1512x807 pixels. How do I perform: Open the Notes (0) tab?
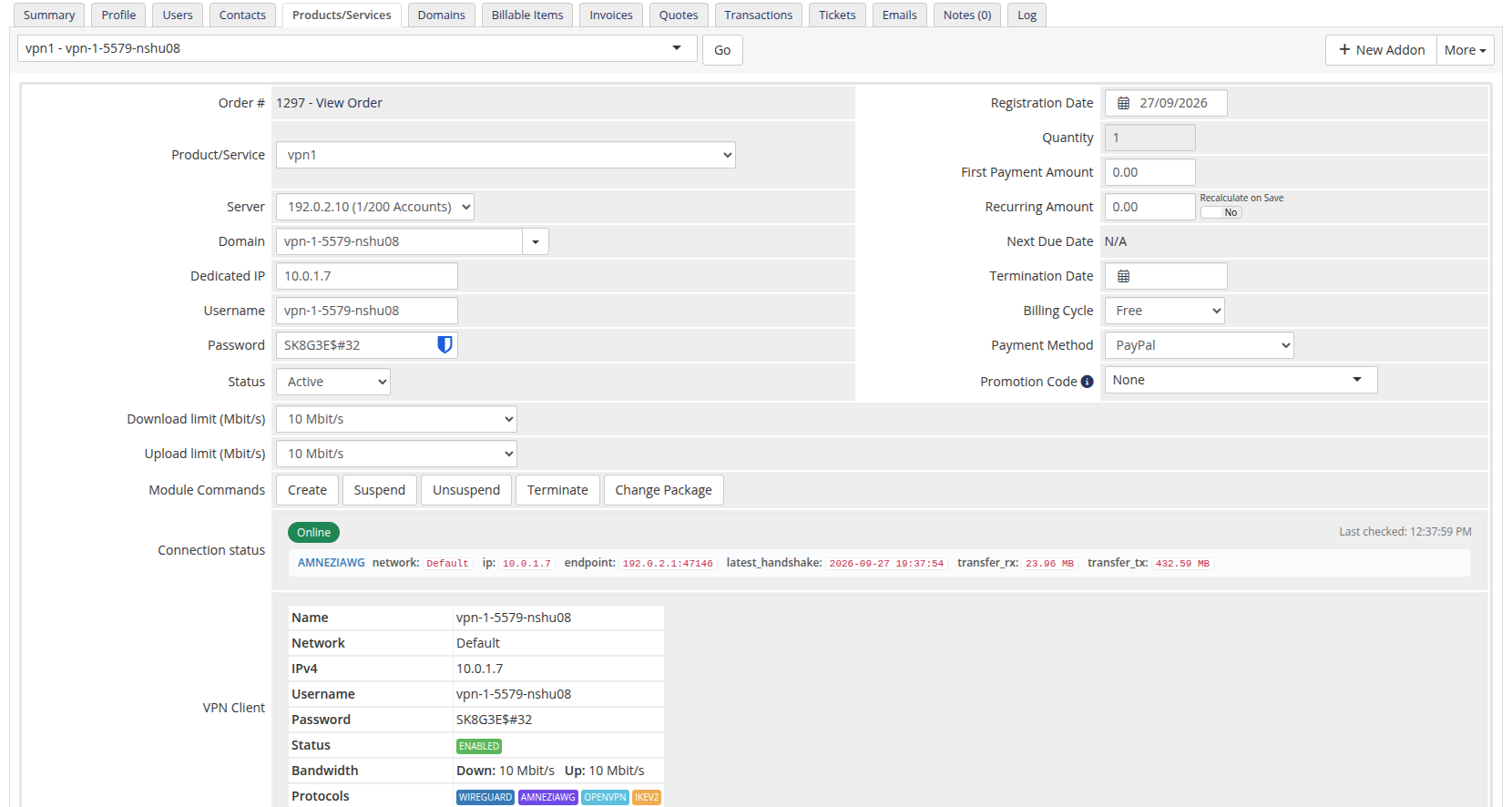tap(967, 15)
